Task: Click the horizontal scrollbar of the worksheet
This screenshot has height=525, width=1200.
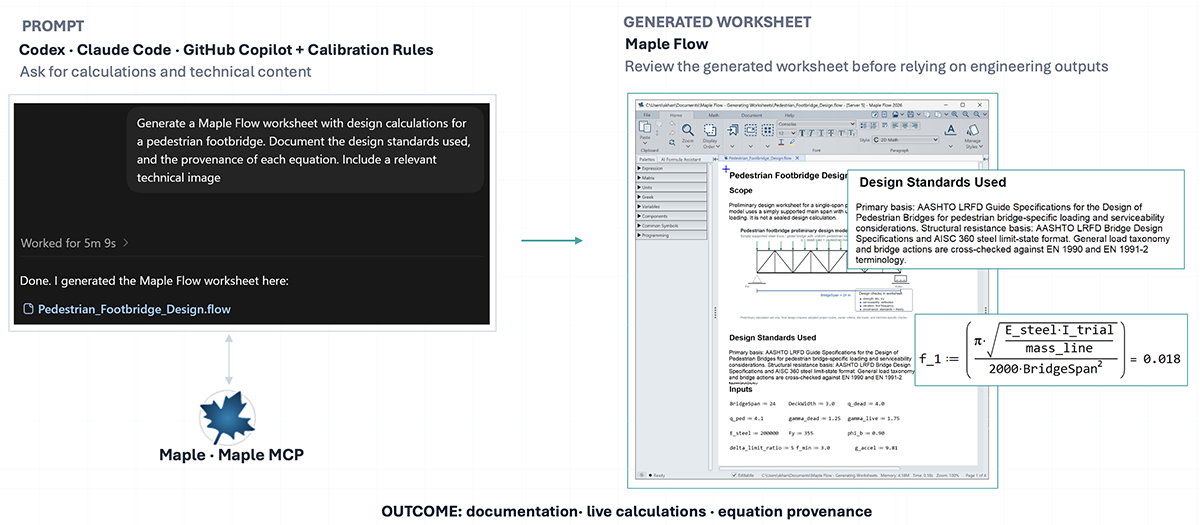Action: click(x=810, y=469)
